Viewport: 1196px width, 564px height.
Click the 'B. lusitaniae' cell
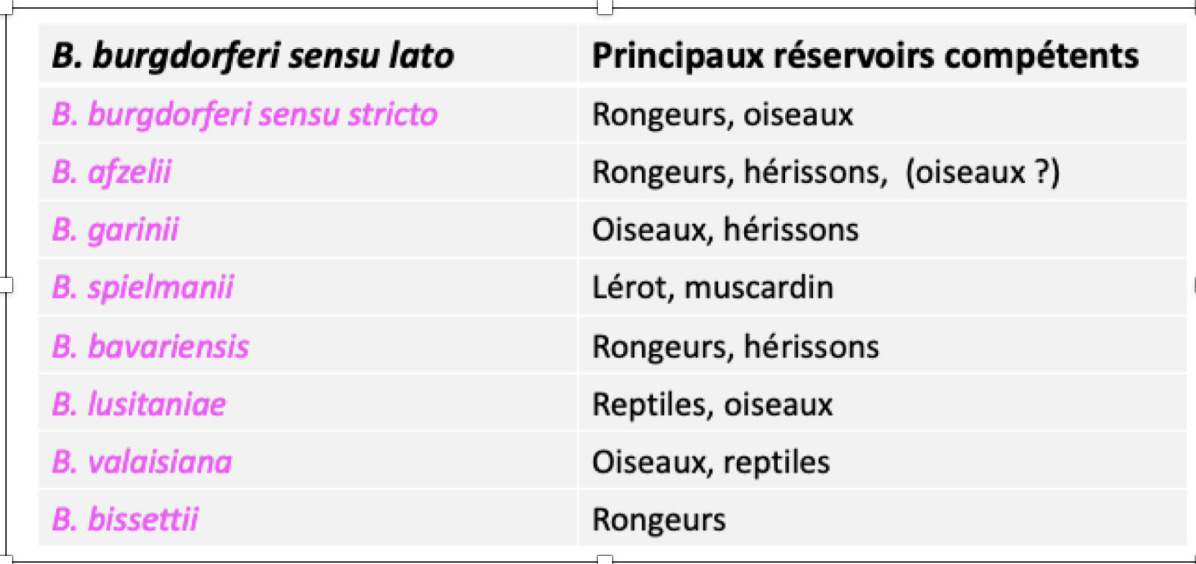tap(308, 403)
